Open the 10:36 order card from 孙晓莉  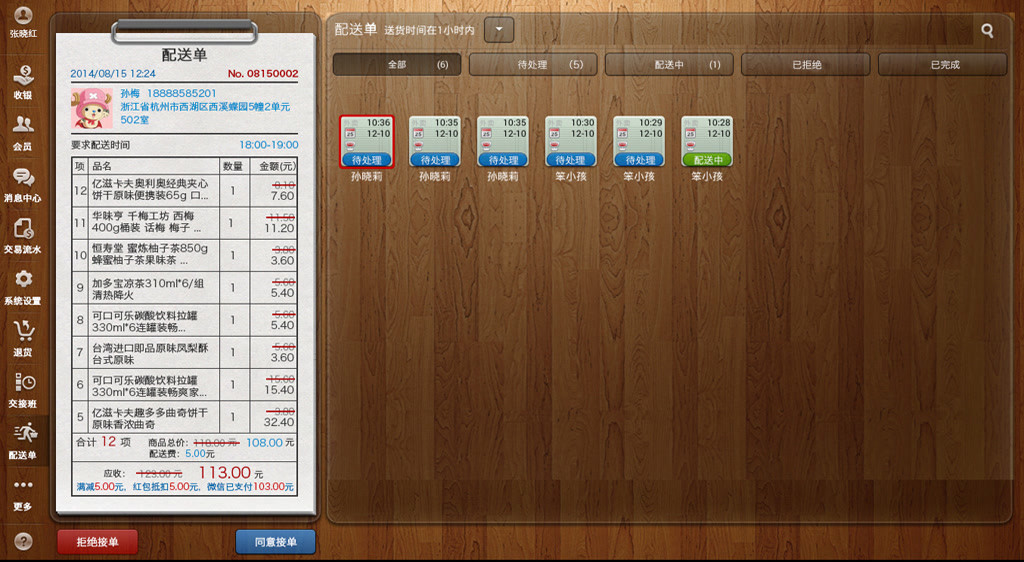[366, 142]
